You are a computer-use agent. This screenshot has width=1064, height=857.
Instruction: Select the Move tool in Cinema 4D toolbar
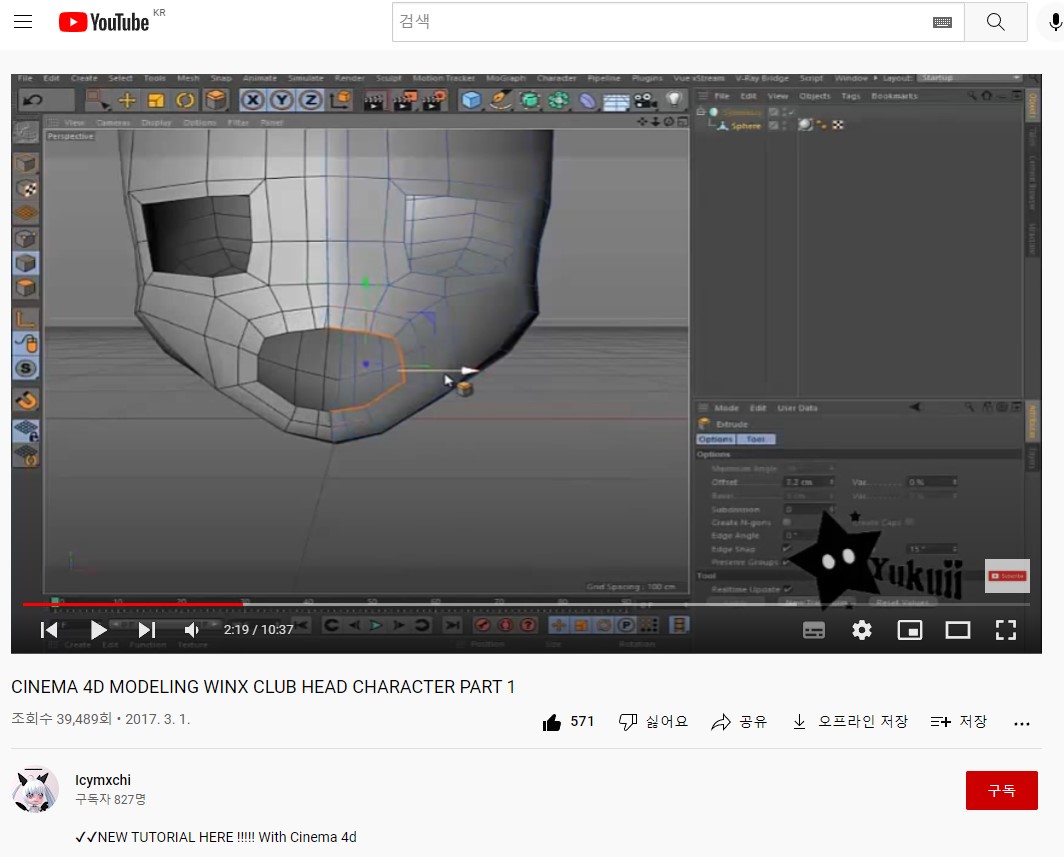[x=127, y=100]
